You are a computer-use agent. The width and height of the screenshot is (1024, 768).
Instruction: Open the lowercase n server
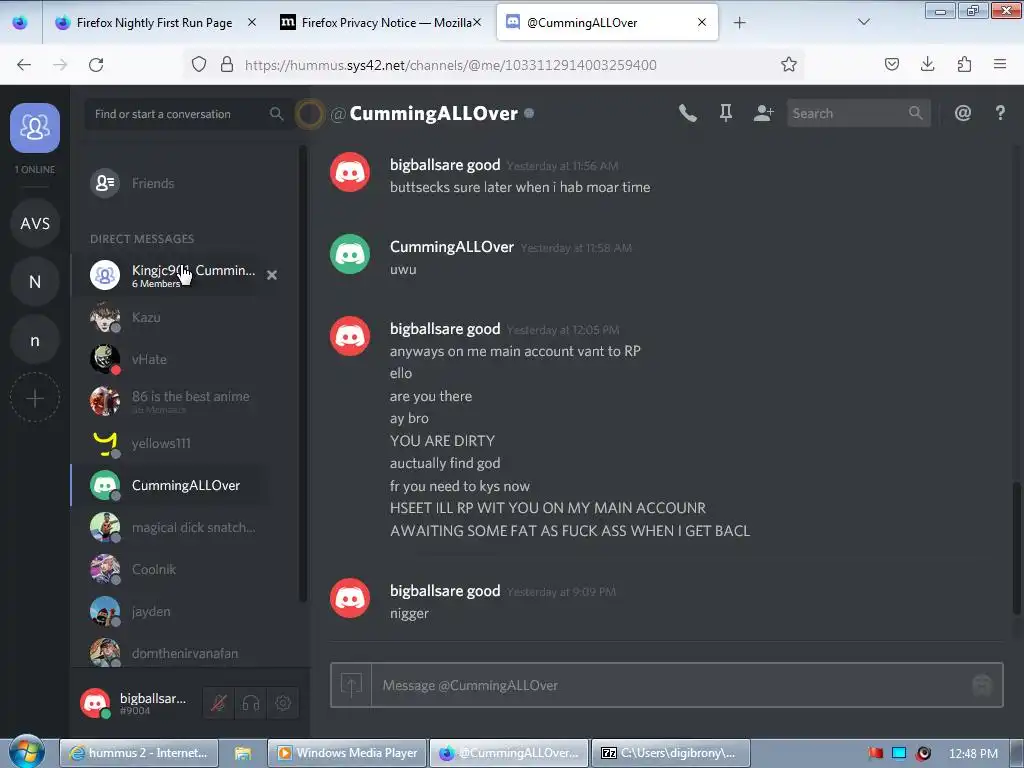(35, 340)
